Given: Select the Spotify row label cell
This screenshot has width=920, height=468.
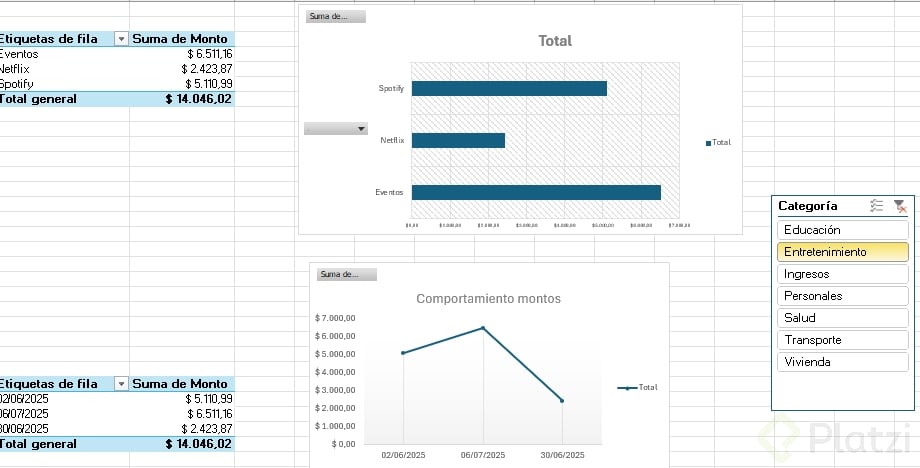Looking at the screenshot, I should coord(65,84).
